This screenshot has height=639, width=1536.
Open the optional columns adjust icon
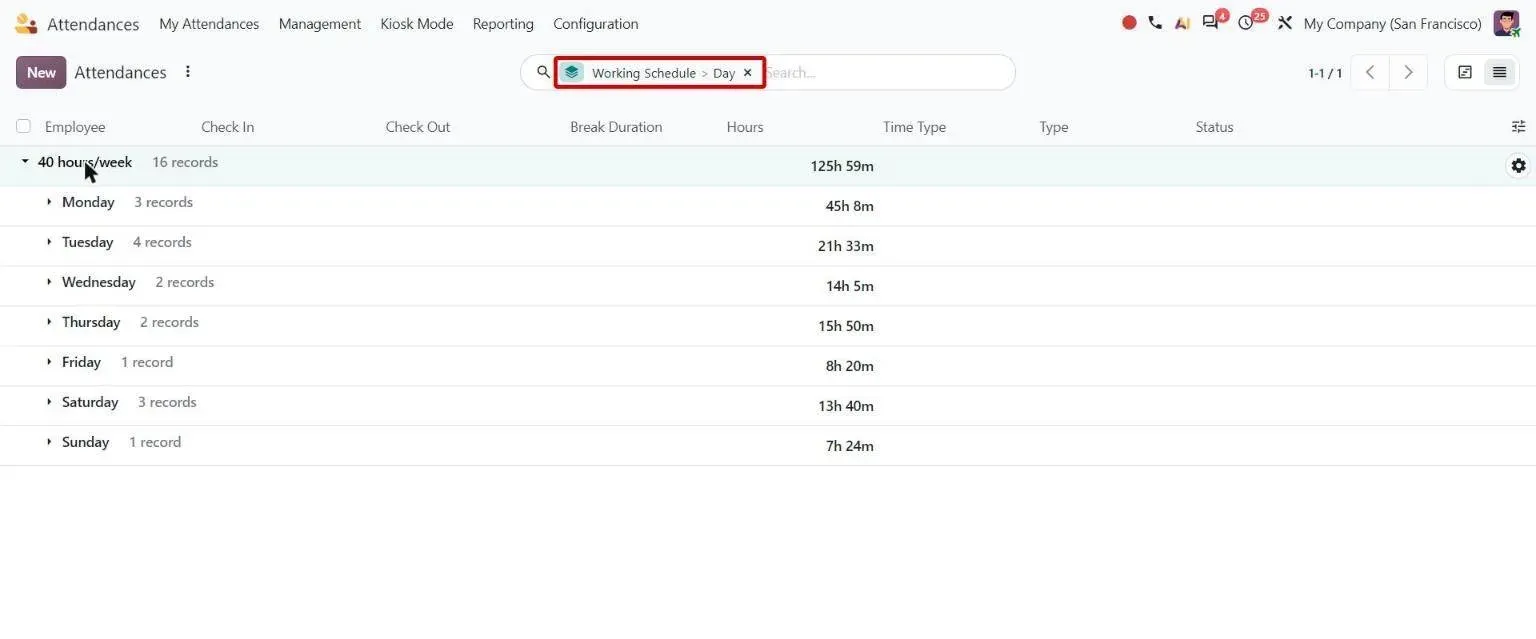click(x=1518, y=127)
